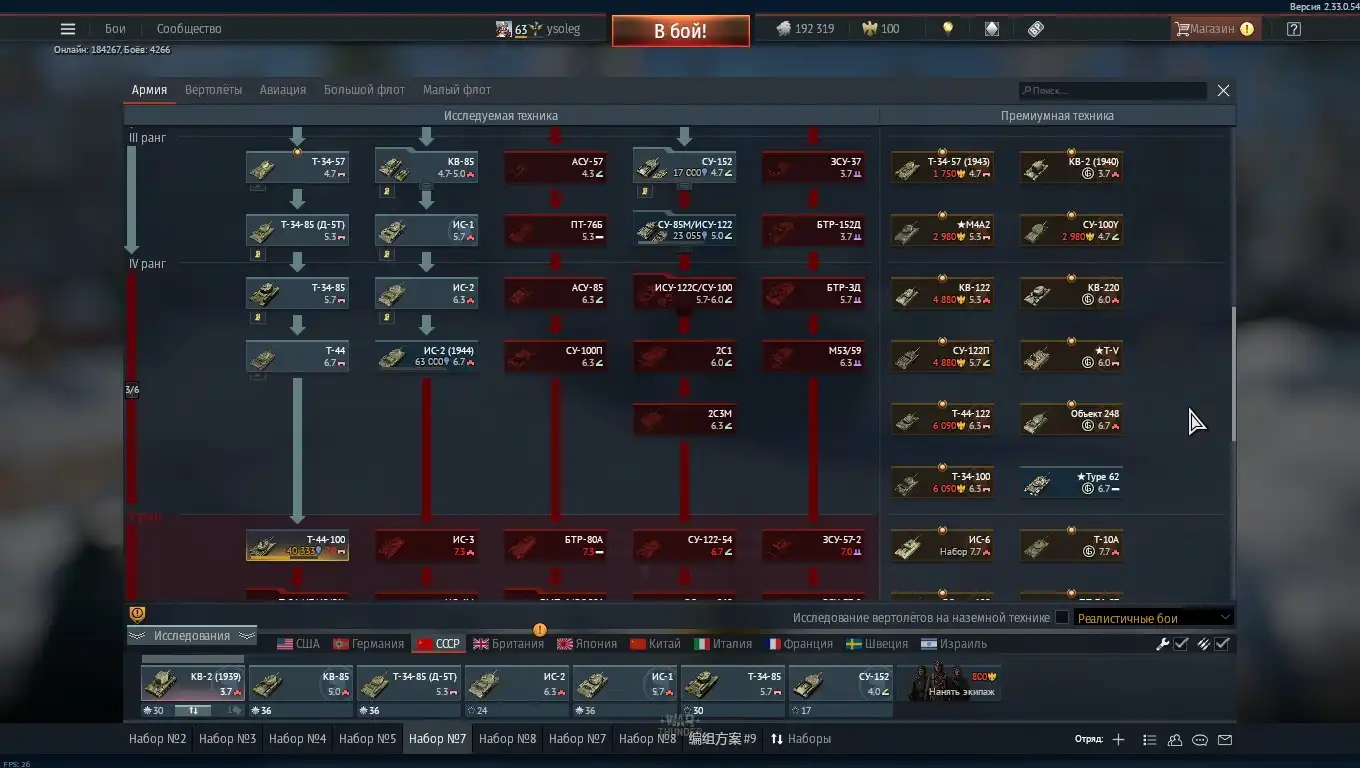This screenshot has width=1360, height=768.
Task: Select the Китай nation tab
Action: [655, 644]
